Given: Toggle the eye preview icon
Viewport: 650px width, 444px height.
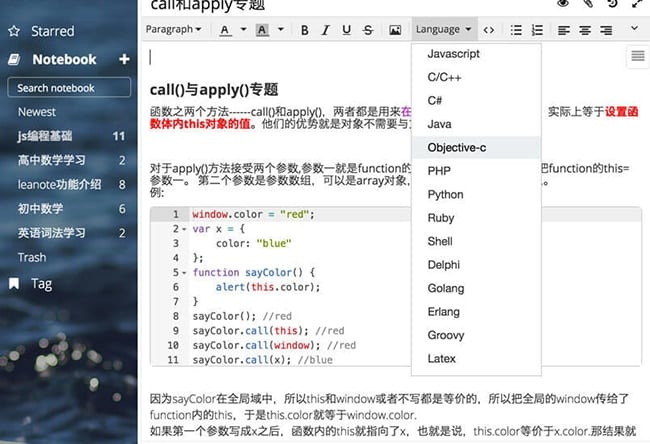Looking at the screenshot, I should 563,4.
